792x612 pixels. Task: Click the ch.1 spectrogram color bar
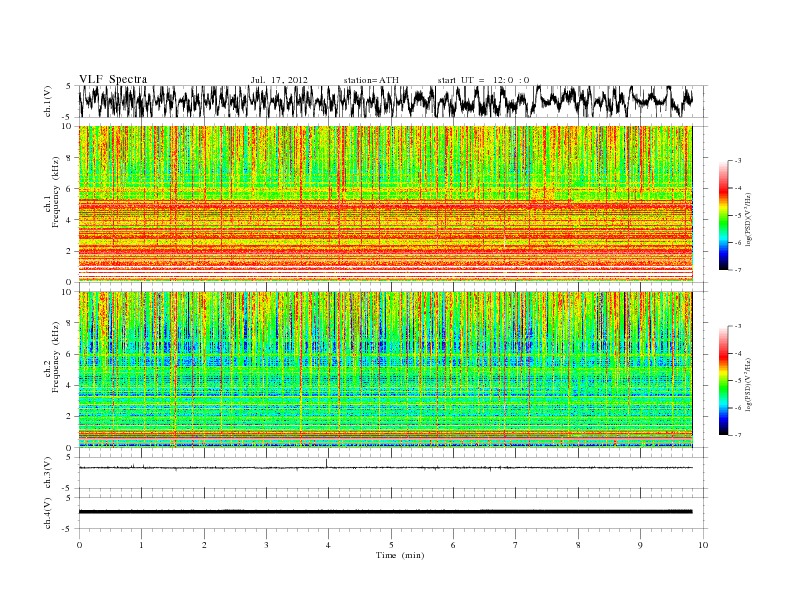pyautogui.click(x=723, y=215)
